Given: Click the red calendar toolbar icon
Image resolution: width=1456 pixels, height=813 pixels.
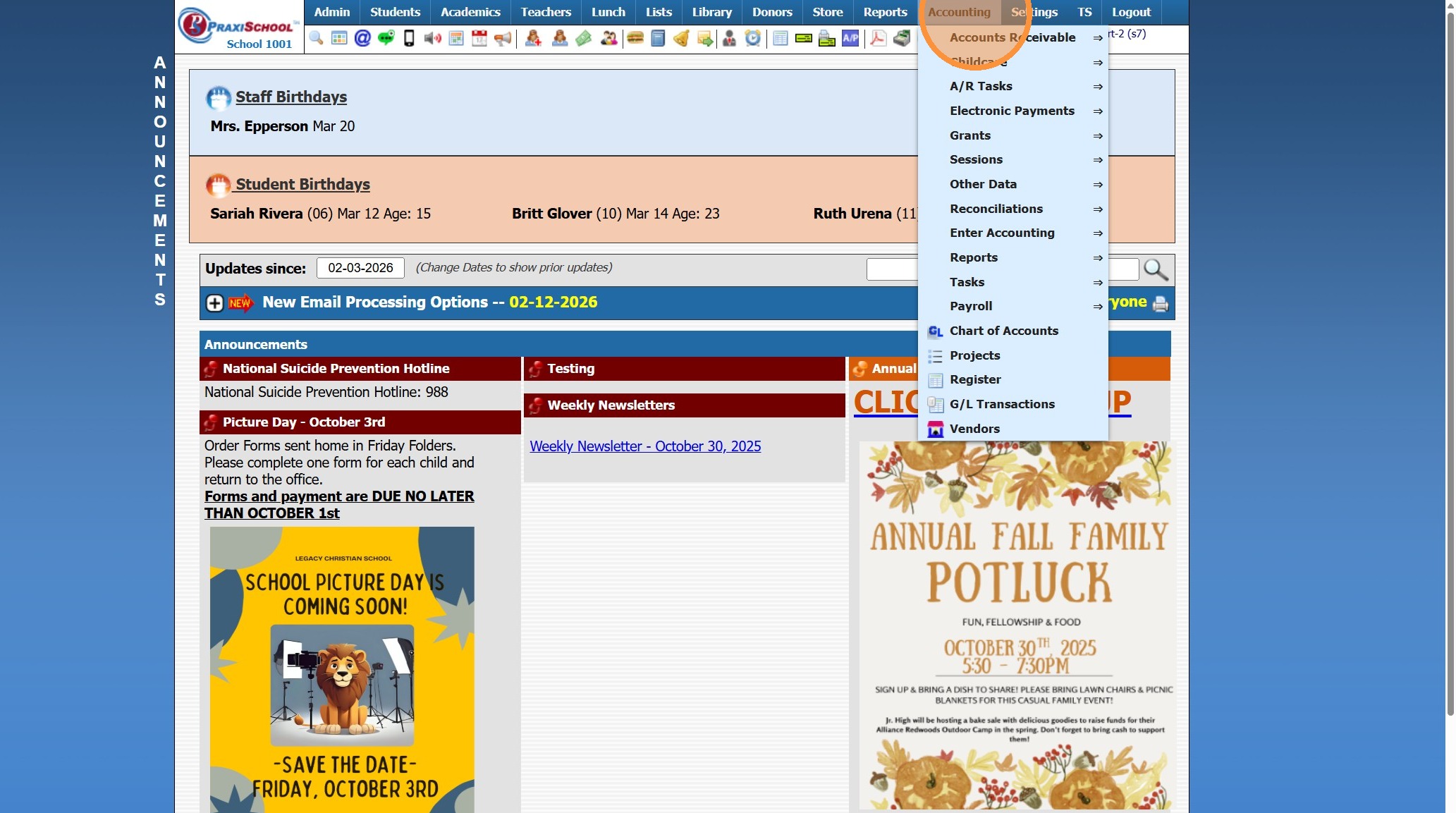Looking at the screenshot, I should [479, 38].
